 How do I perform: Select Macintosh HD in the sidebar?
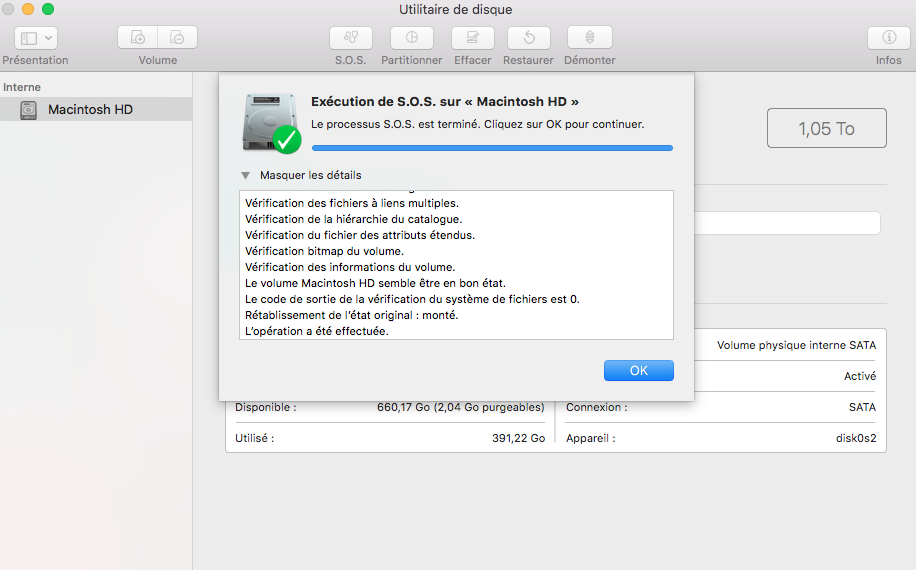pyautogui.click(x=90, y=109)
